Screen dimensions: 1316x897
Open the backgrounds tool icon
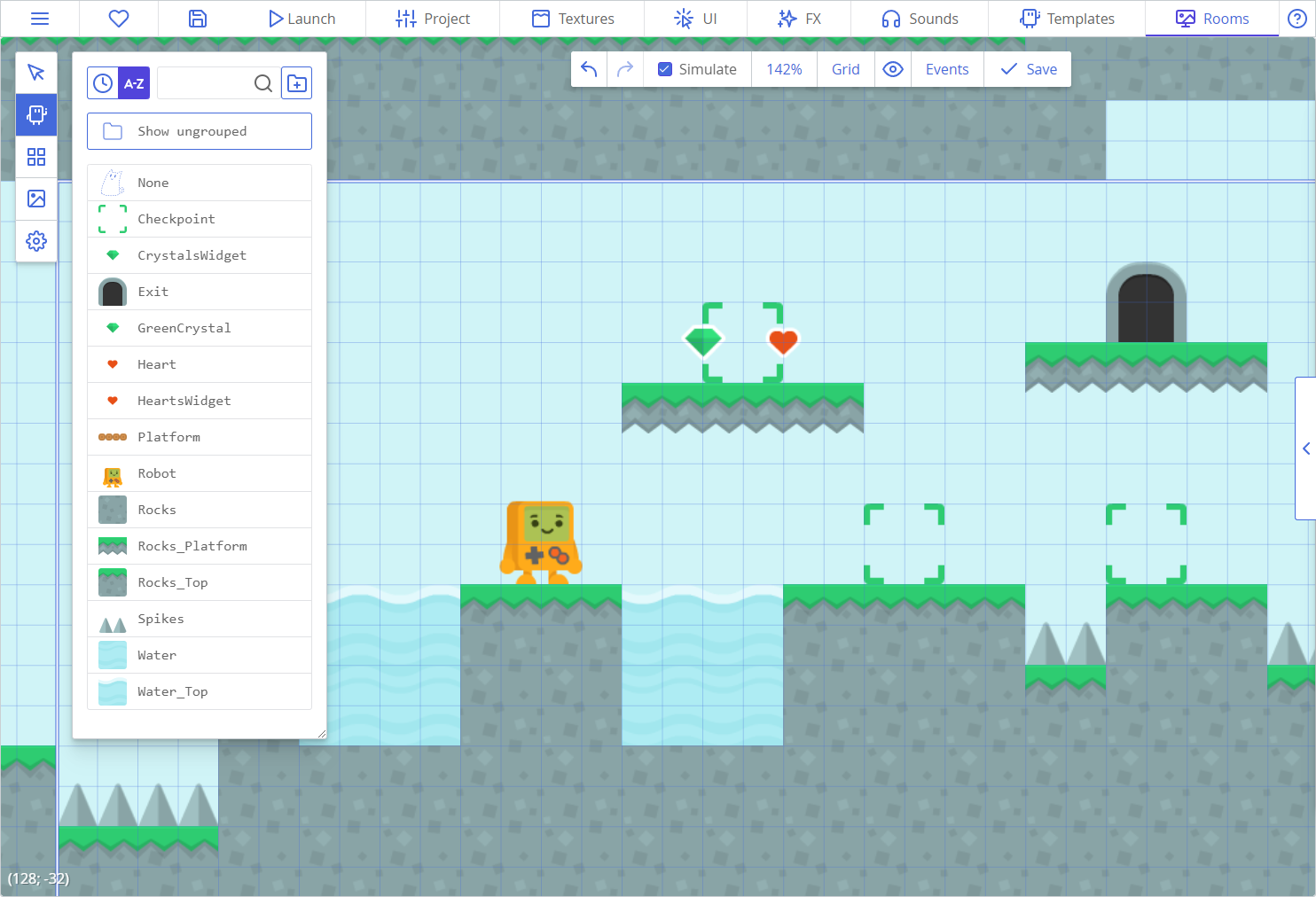(36, 199)
